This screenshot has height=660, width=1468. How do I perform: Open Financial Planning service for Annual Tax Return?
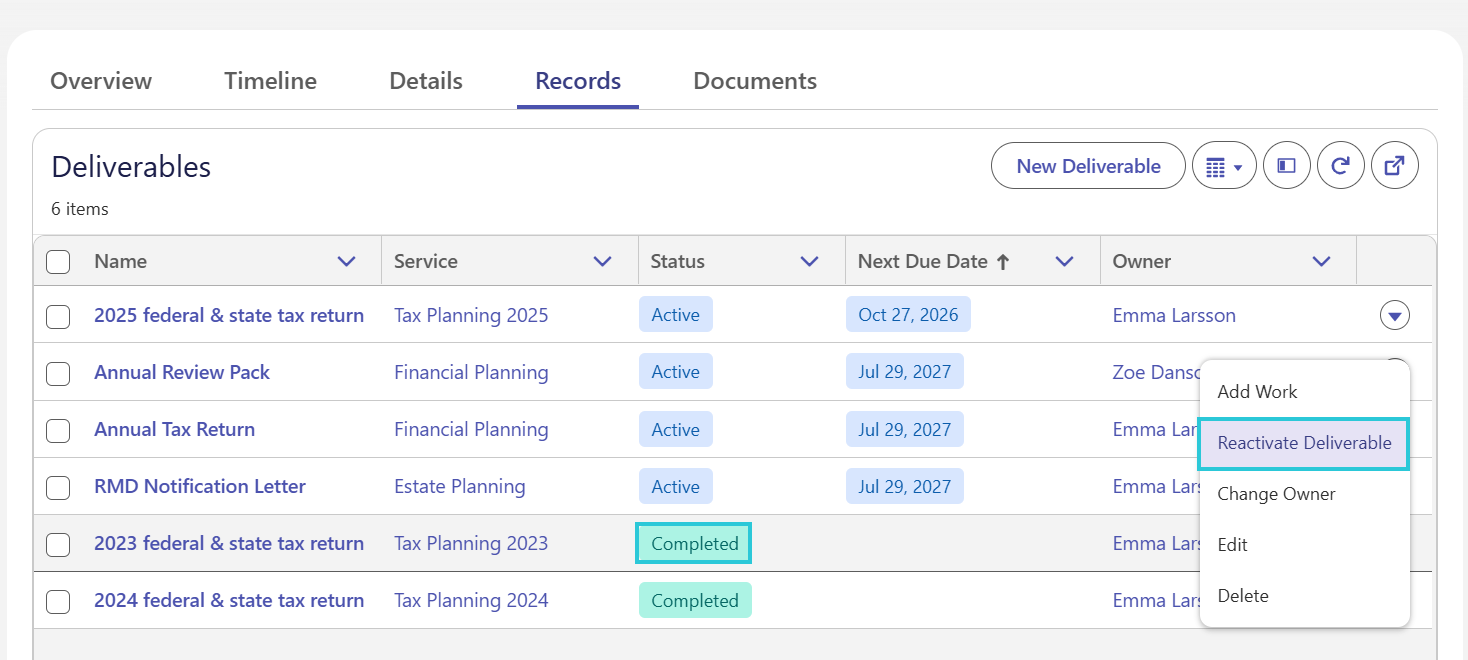471,430
